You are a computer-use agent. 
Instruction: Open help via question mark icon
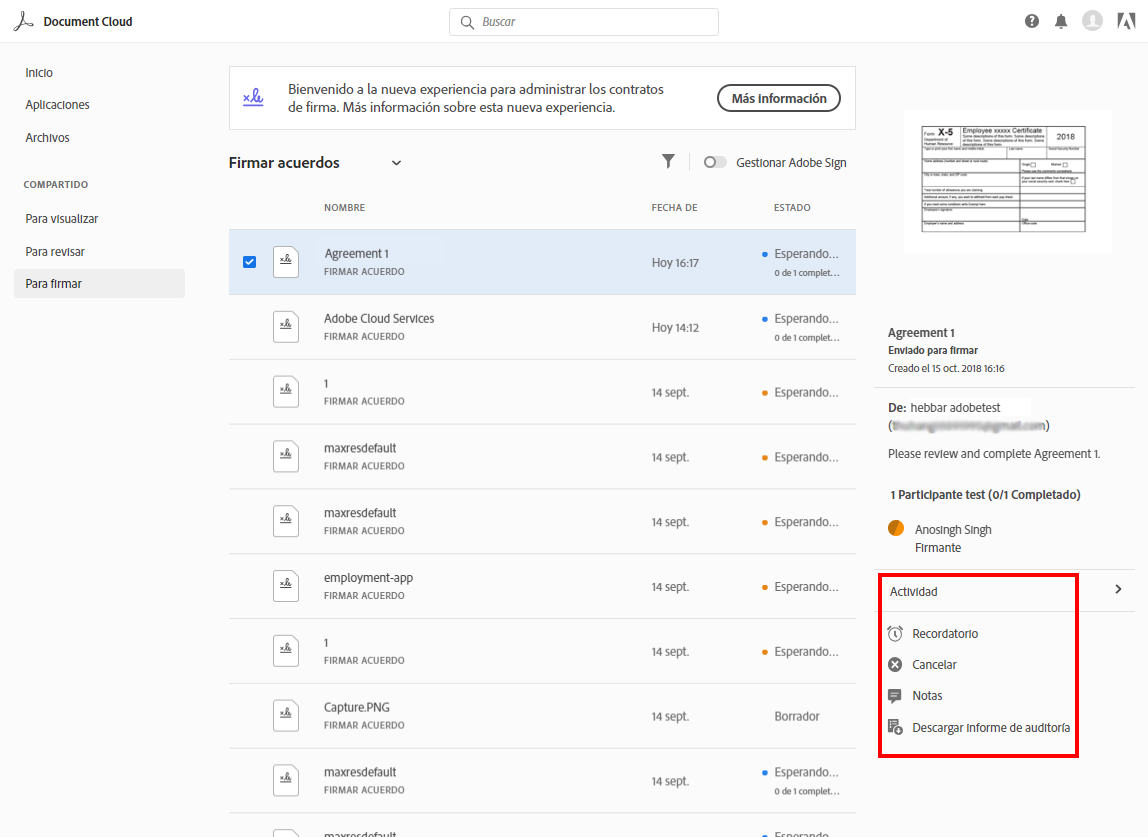pos(1032,21)
